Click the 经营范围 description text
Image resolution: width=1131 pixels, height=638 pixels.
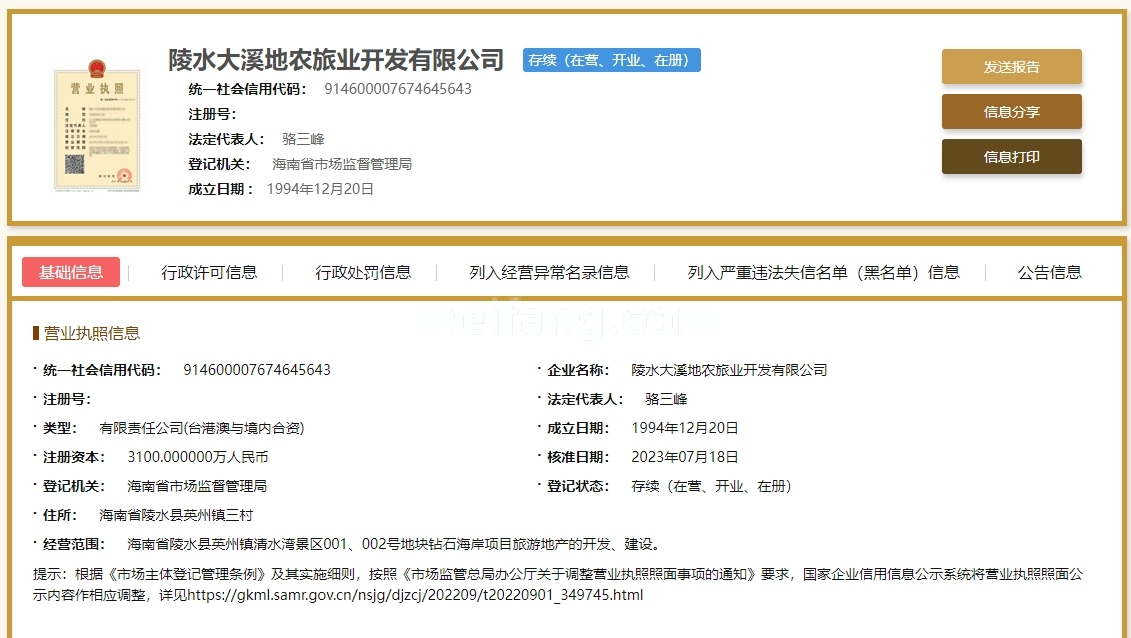click(393, 545)
